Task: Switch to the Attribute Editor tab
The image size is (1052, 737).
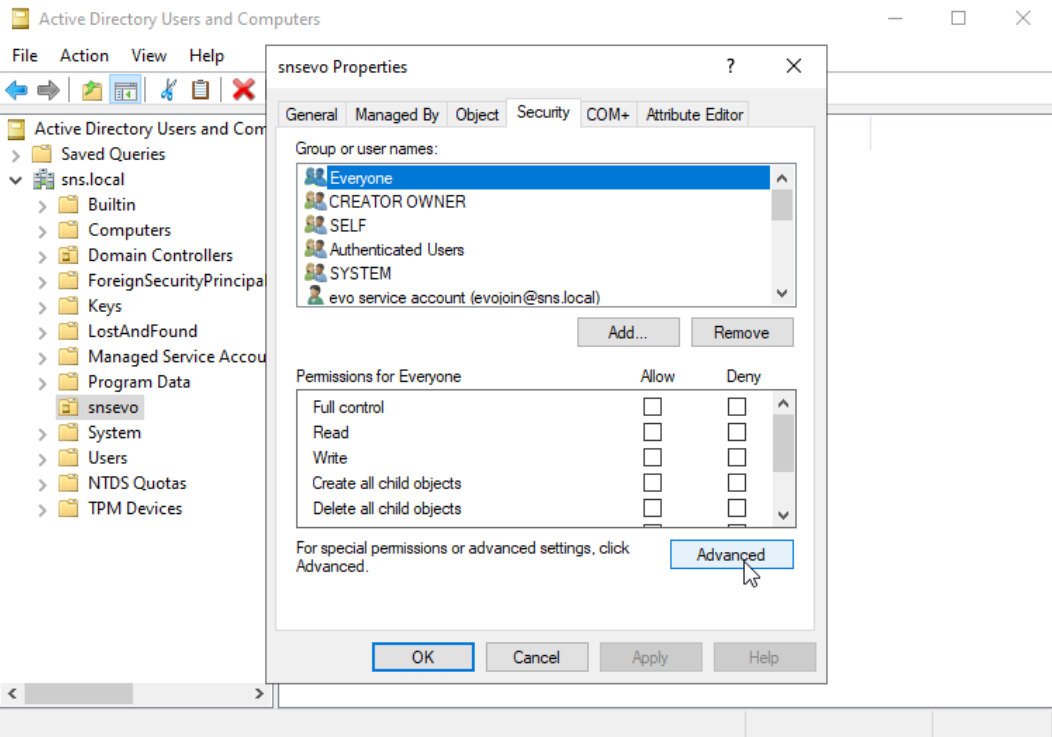Action: pos(694,115)
